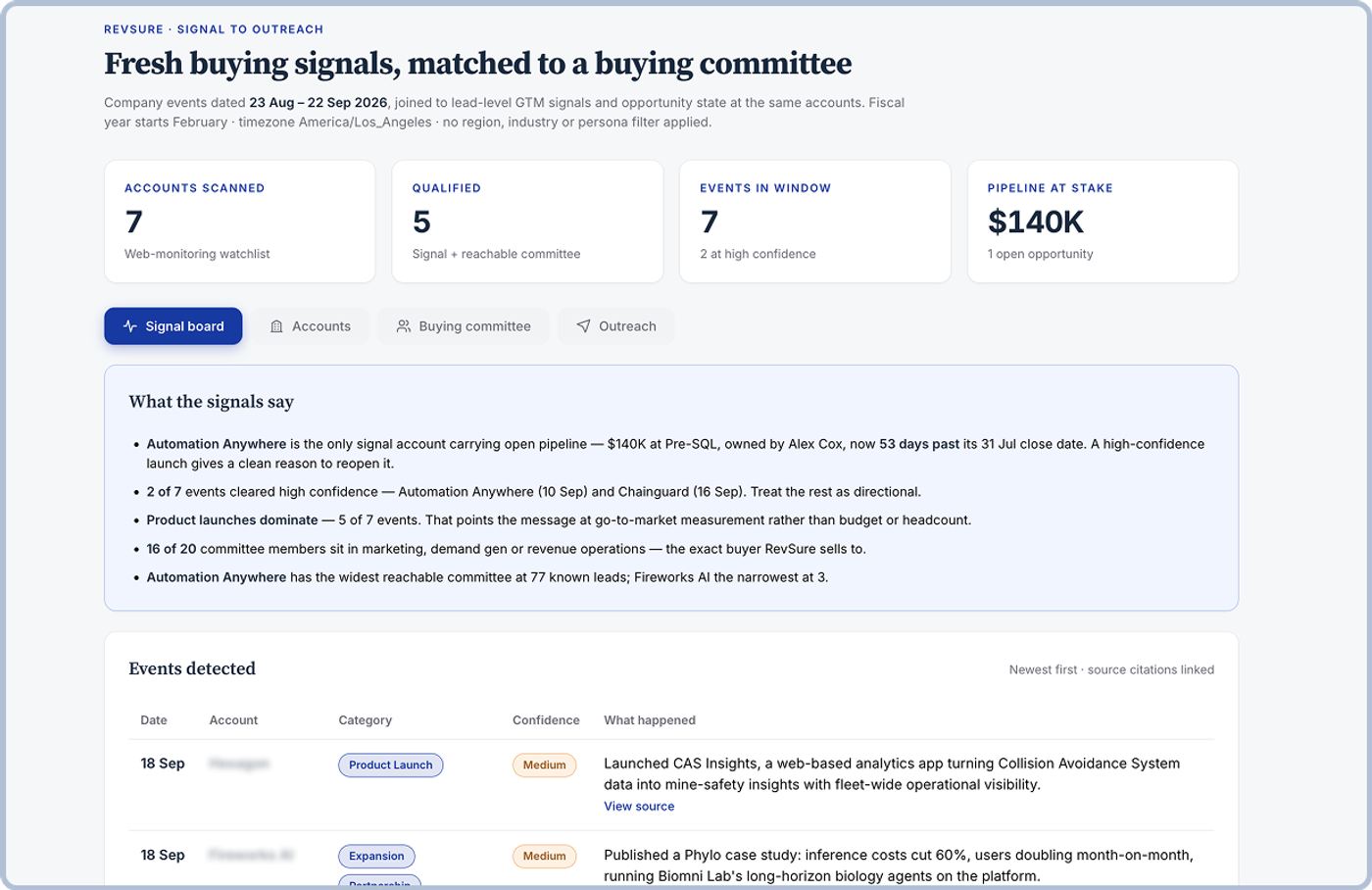1372x890 pixels.
Task: Click the Product Launch category tag
Action: click(391, 765)
